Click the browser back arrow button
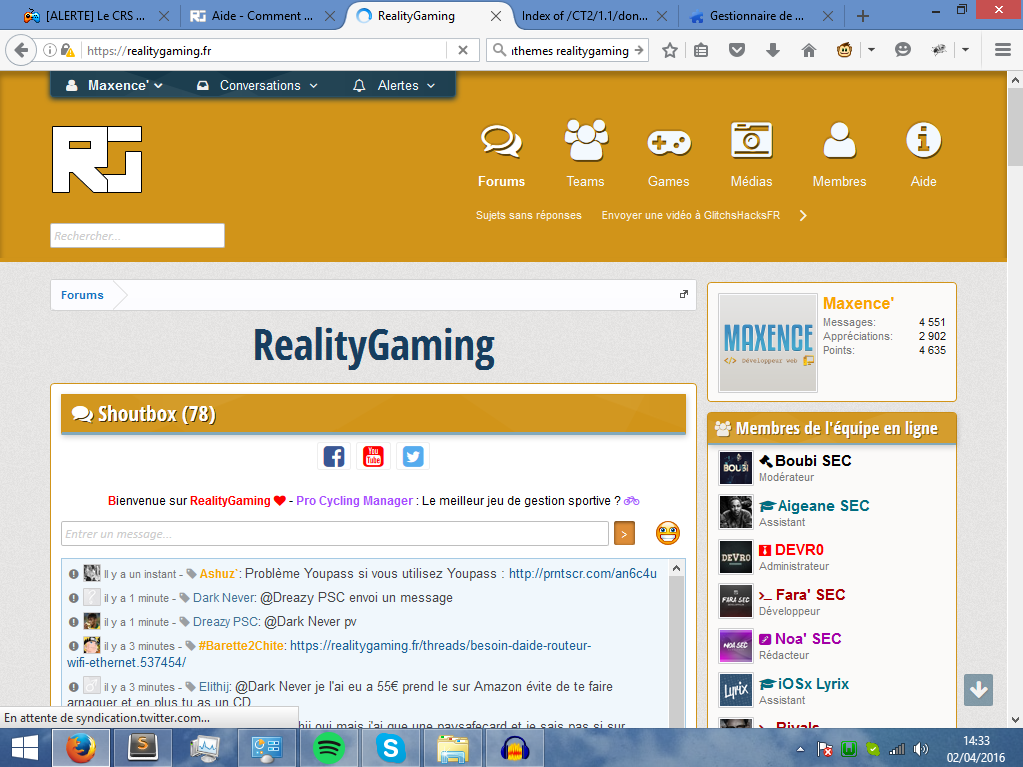The width and height of the screenshot is (1023, 767). (22, 50)
